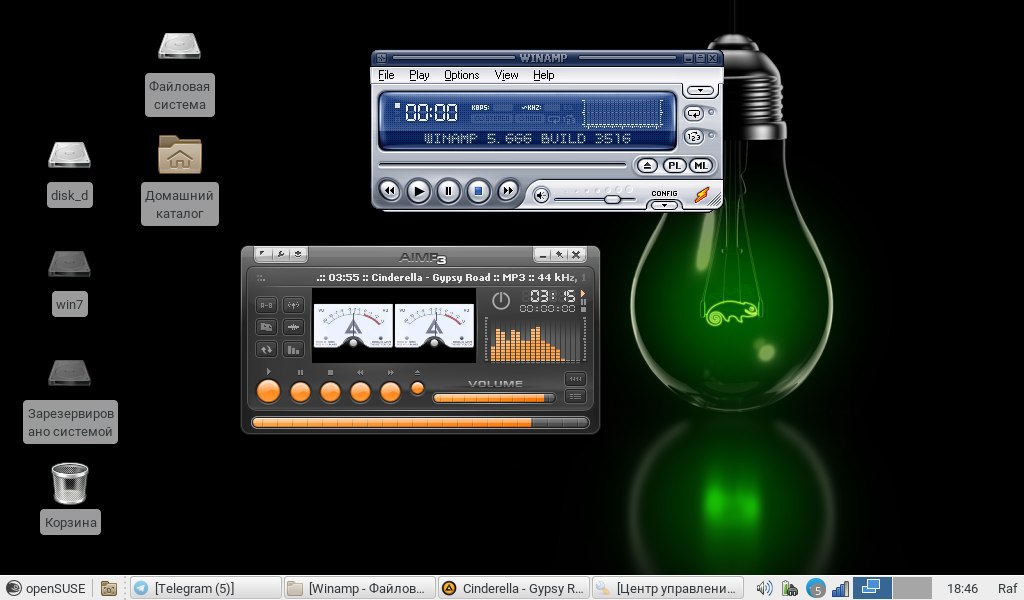Start playback with Winamp's Play button
Screen dimensions: 1024x600
(419, 191)
